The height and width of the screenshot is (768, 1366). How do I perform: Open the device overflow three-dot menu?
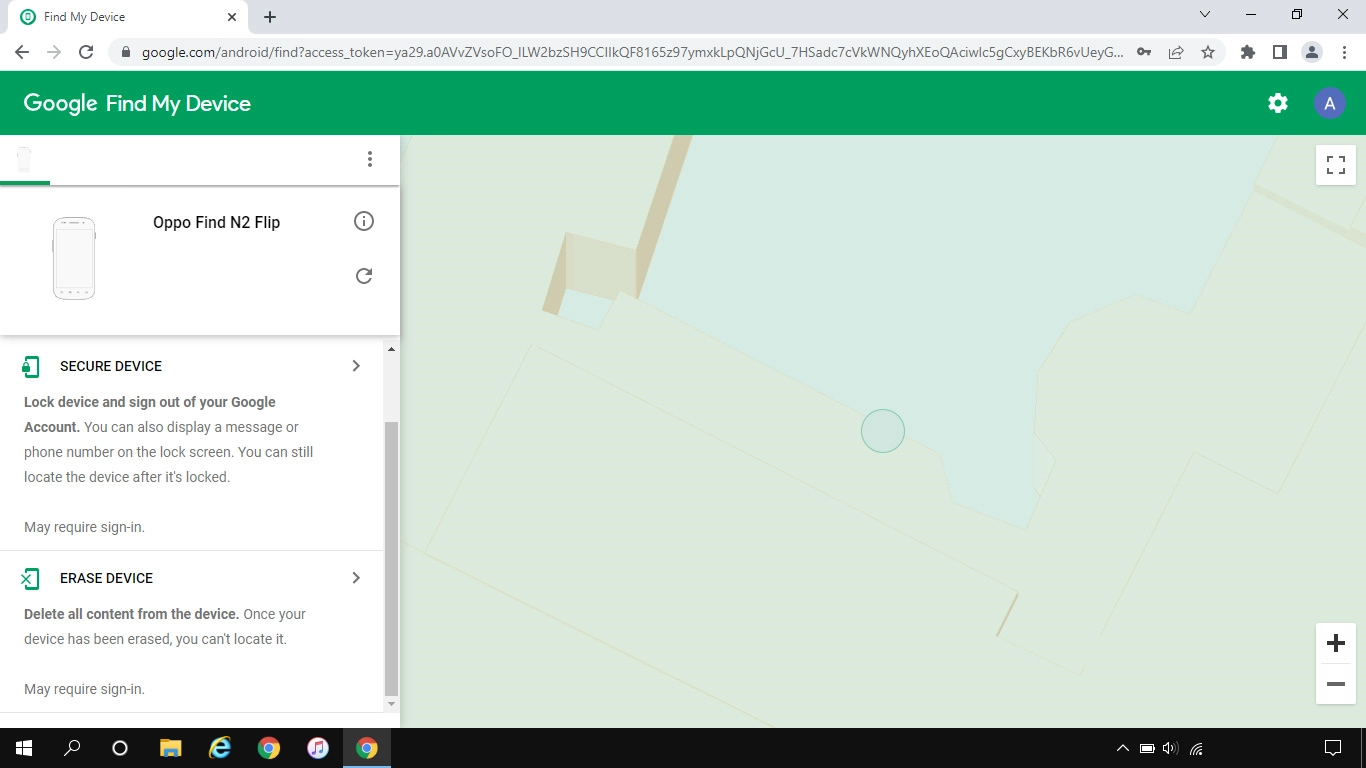[370, 159]
